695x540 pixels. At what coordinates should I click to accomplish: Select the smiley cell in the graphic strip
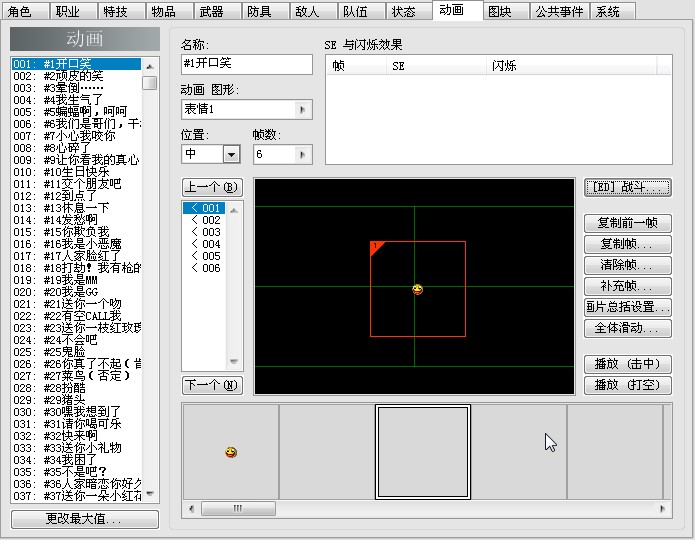coord(231,452)
